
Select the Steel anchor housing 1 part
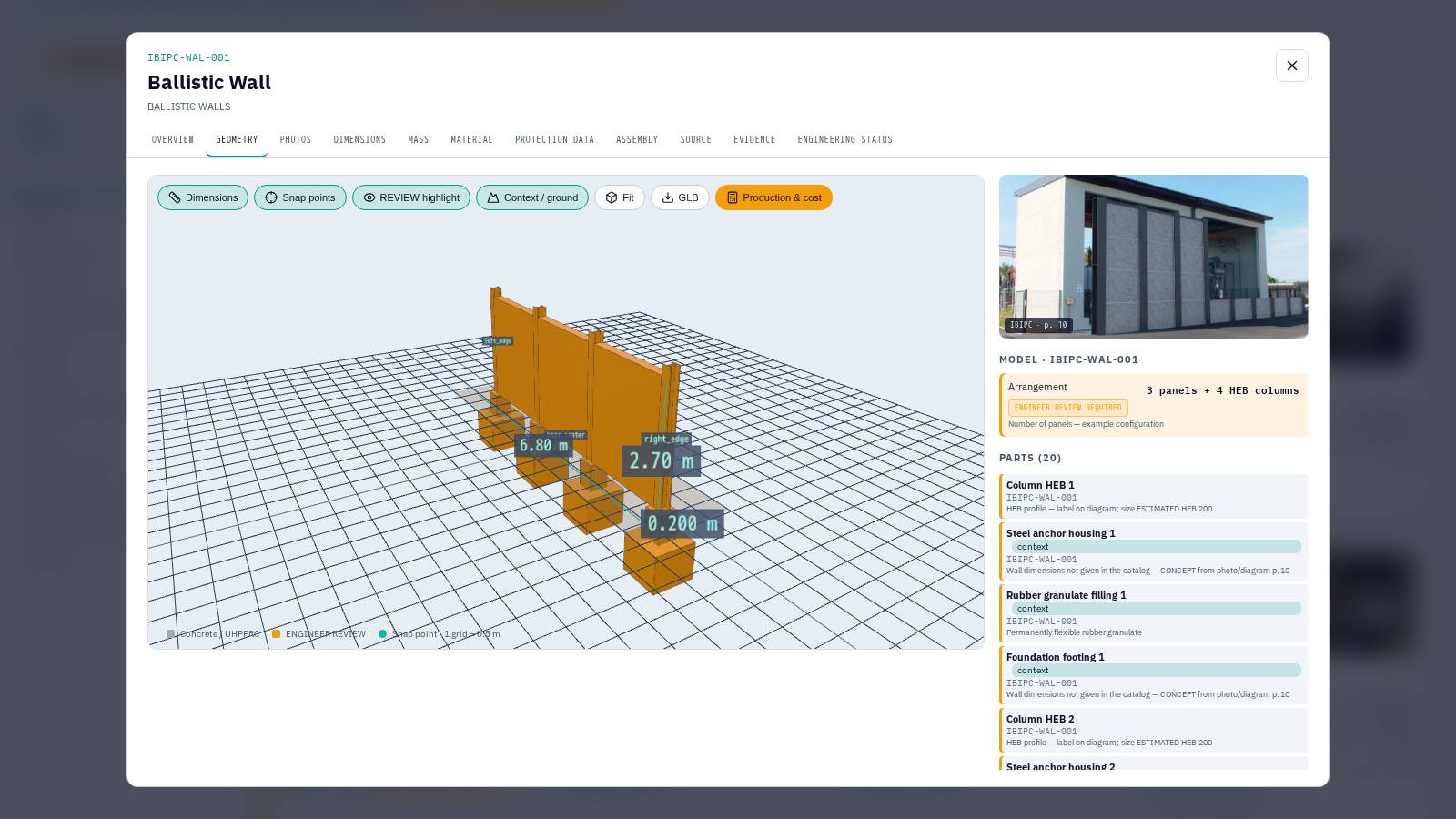point(1154,551)
